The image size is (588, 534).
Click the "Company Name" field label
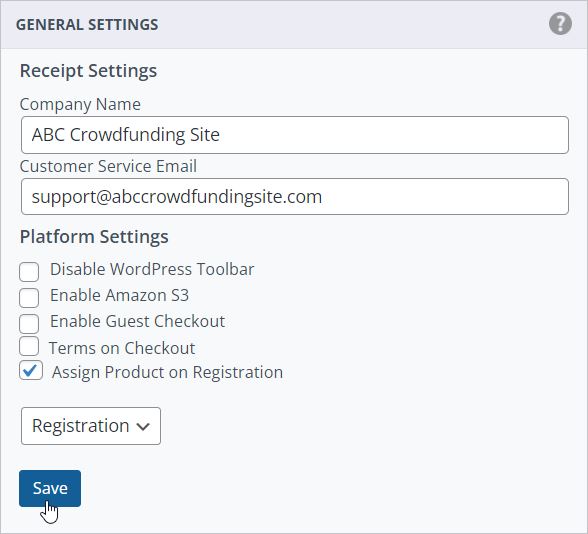click(80, 104)
